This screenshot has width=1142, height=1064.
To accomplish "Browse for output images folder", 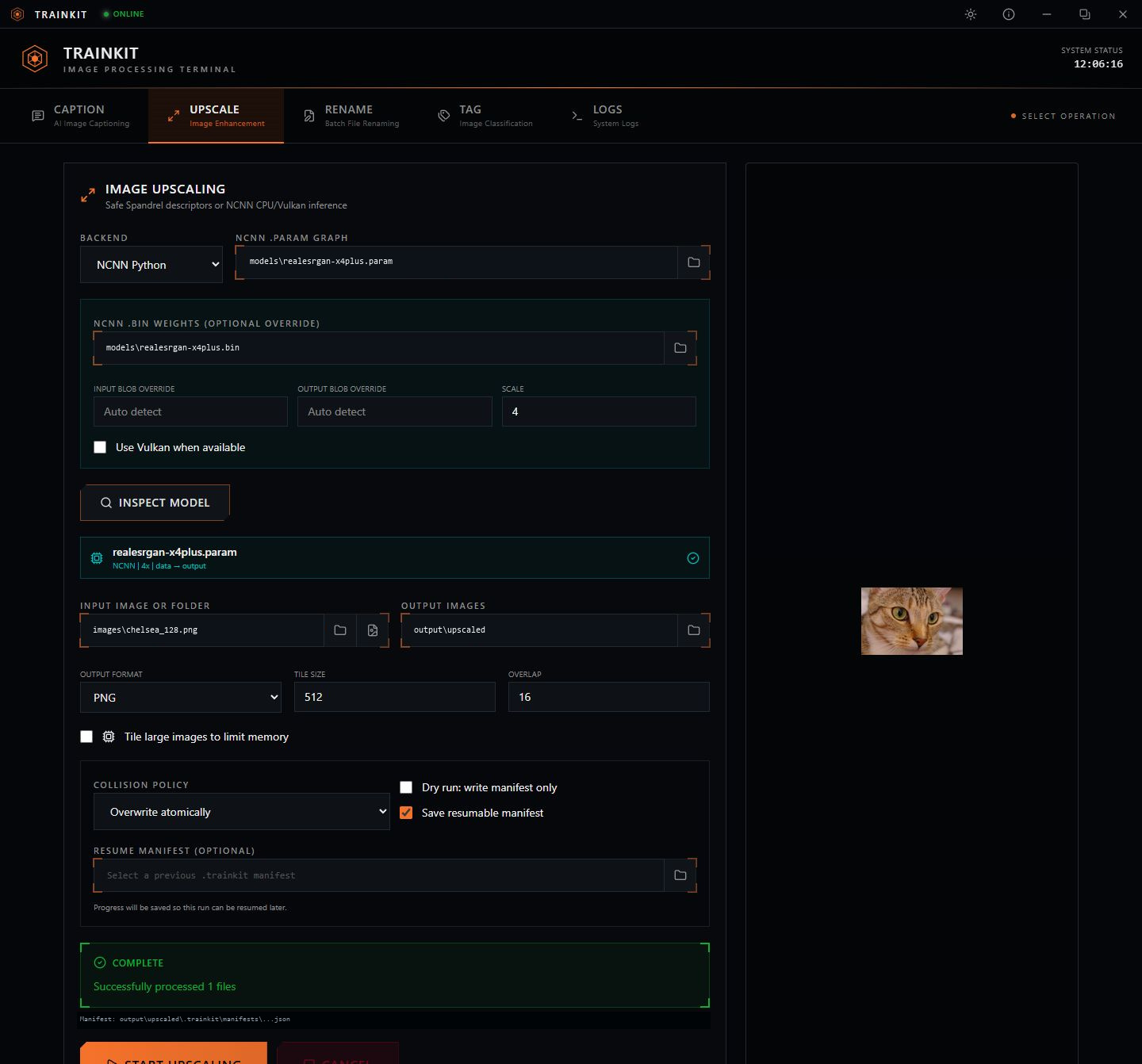I will pyautogui.click(x=694, y=630).
